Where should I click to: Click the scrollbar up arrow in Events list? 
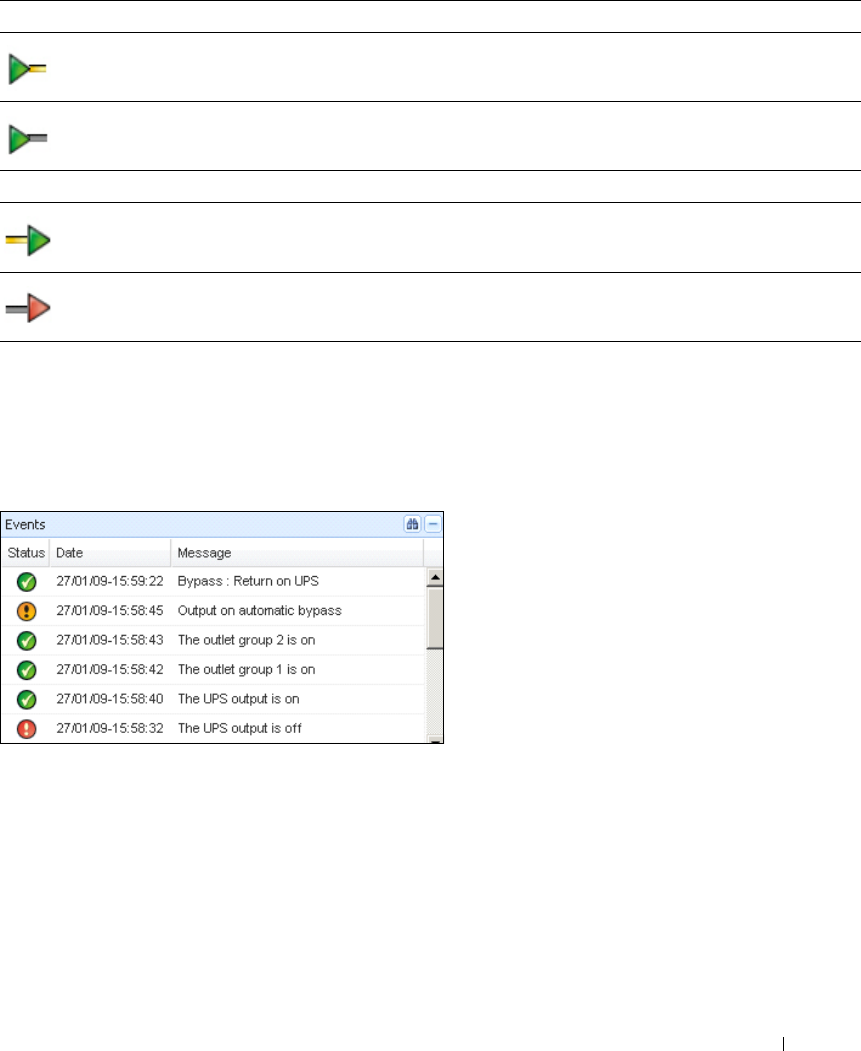[x=435, y=577]
